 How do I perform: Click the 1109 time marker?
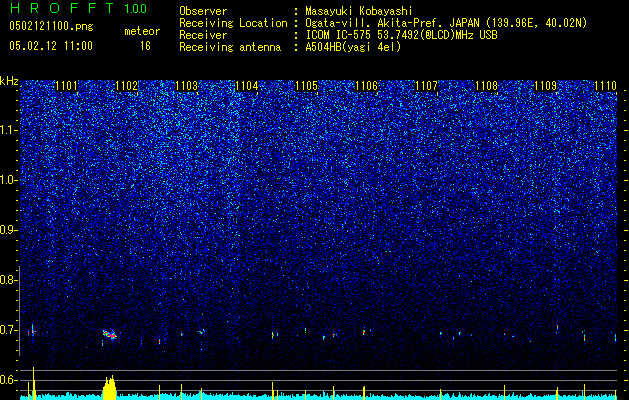tap(546, 86)
